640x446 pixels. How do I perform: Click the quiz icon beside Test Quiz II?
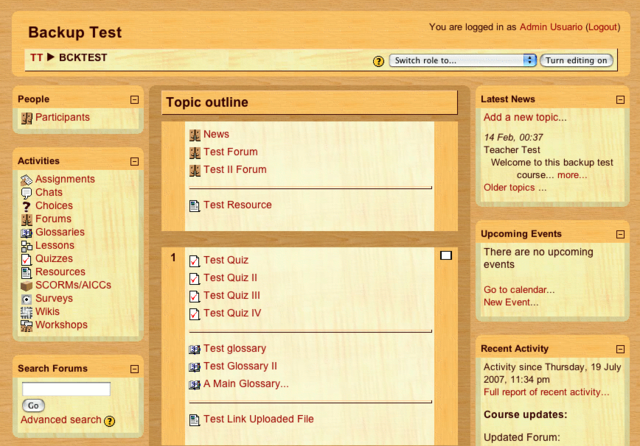click(195, 278)
